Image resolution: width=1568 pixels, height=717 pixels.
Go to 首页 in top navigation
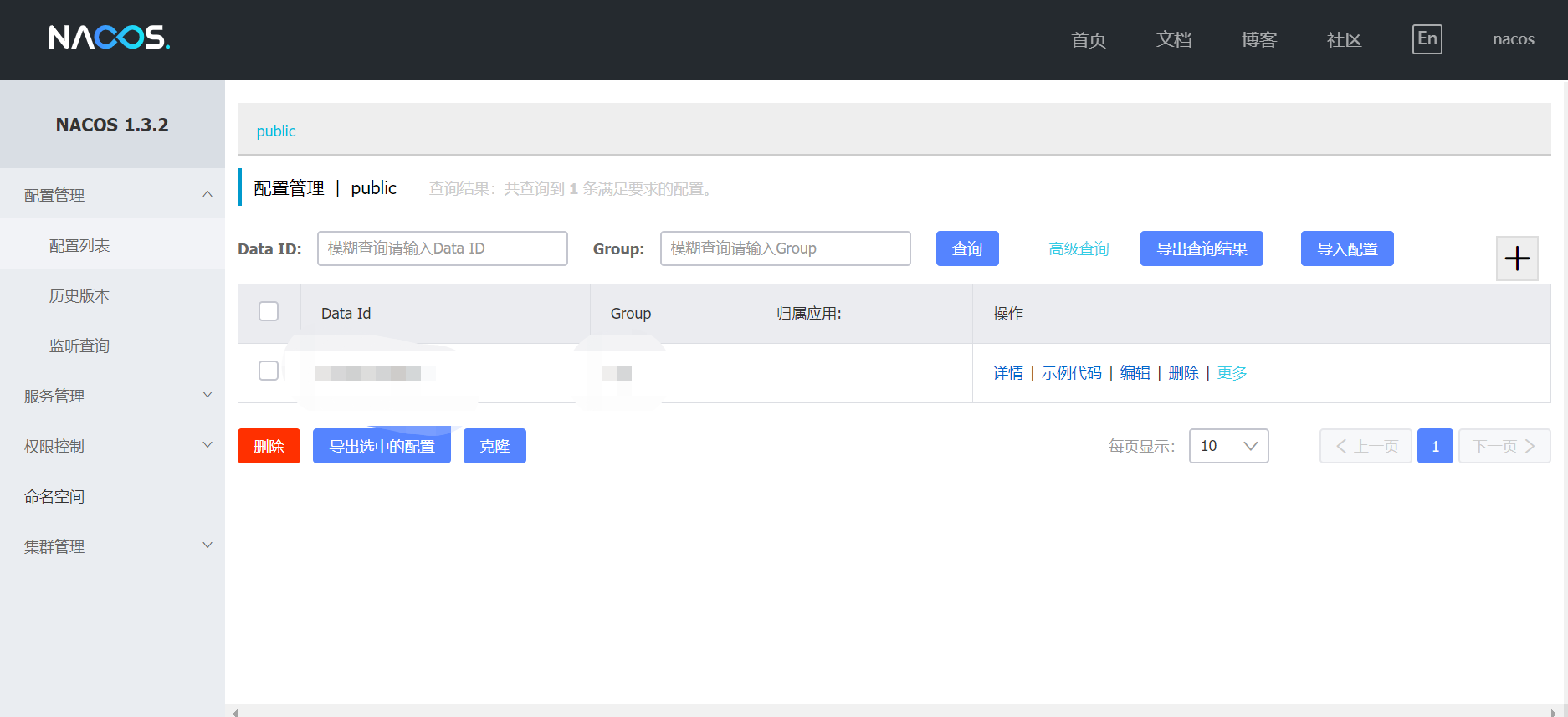1089,39
